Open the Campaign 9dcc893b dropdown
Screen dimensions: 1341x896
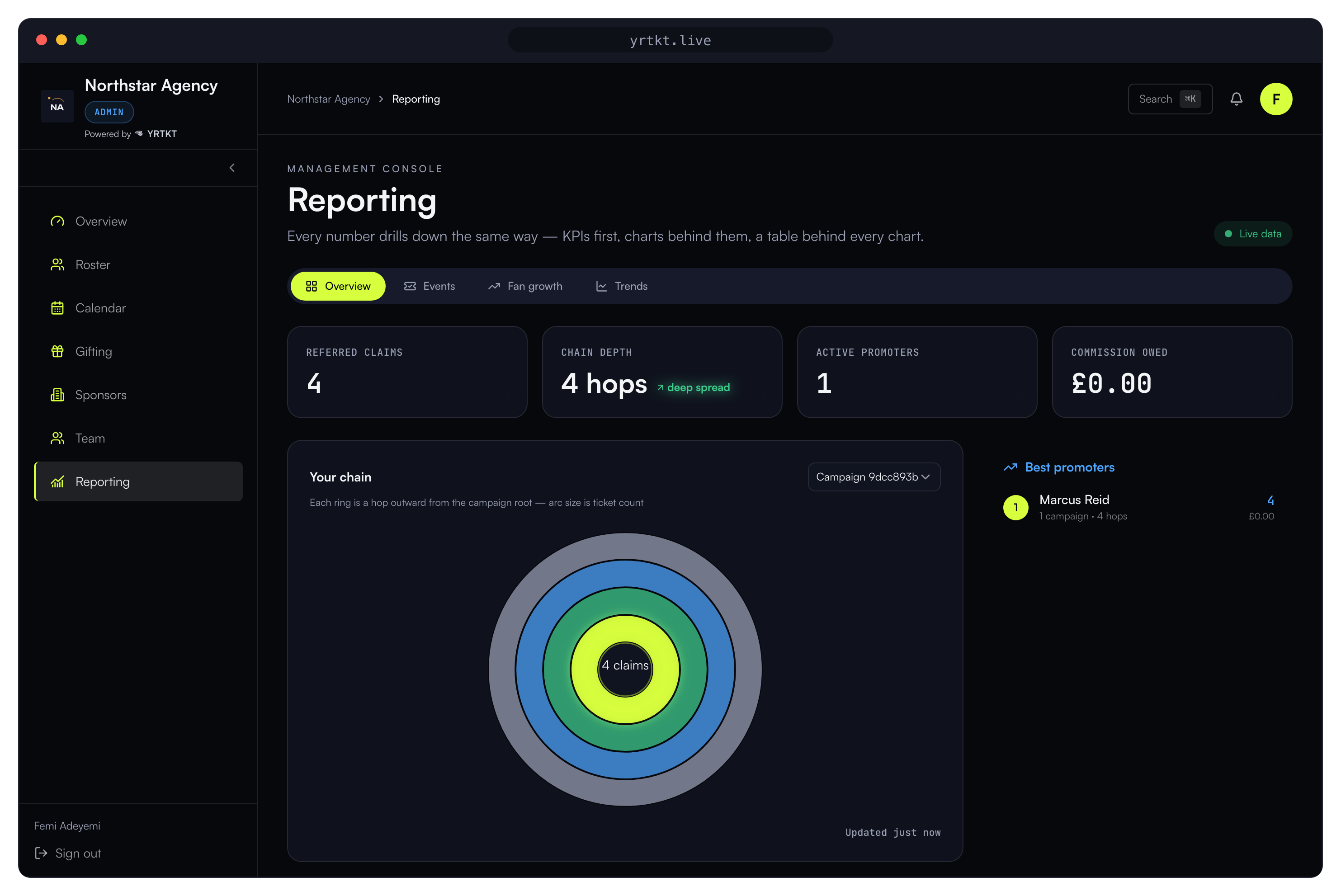click(x=874, y=476)
